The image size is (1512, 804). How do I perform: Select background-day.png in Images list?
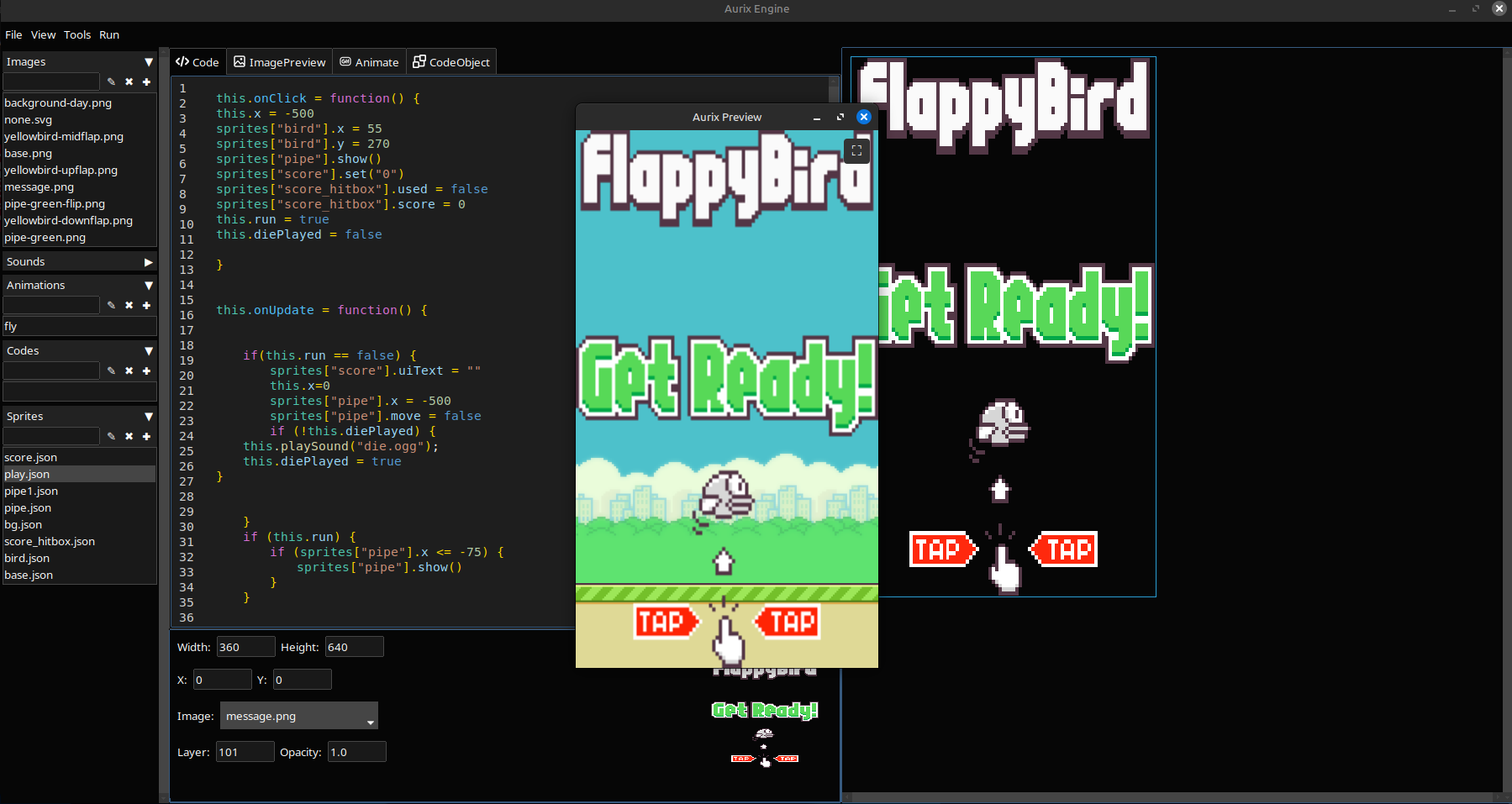click(x=80, y=102)
